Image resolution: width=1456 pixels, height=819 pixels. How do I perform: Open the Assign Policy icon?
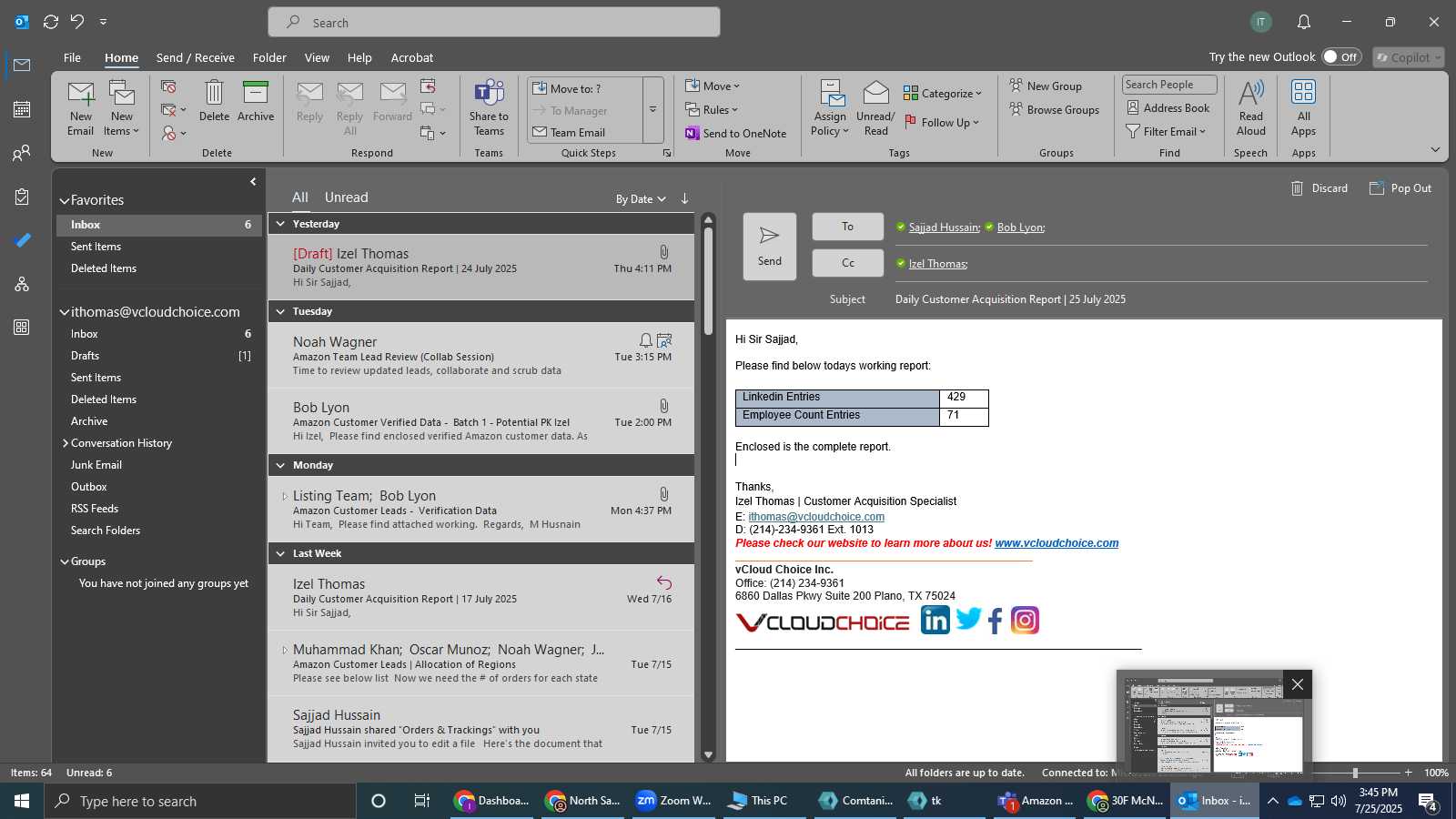click(x=830, y=107)
